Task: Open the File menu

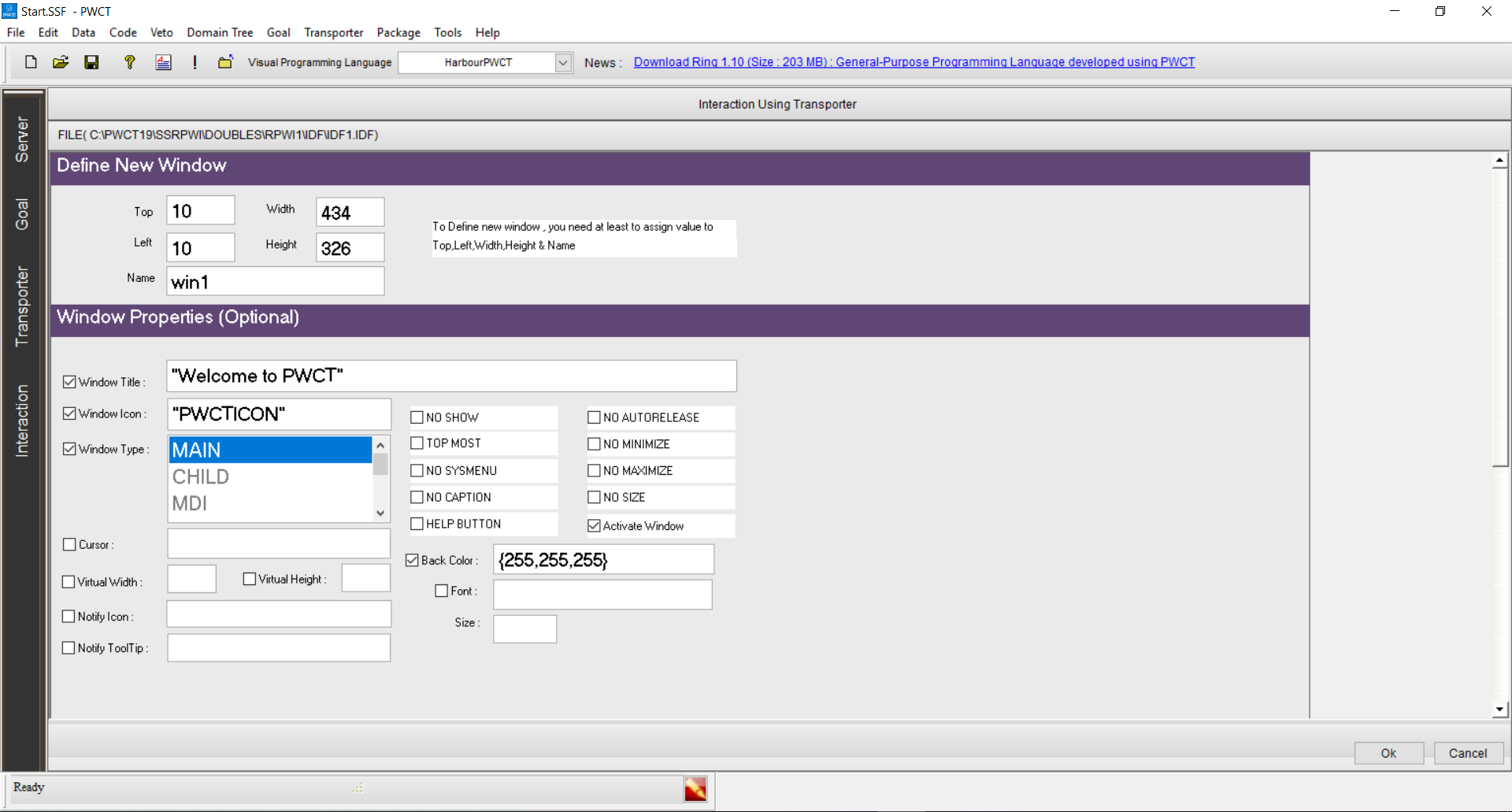Action: coord(16,32)
